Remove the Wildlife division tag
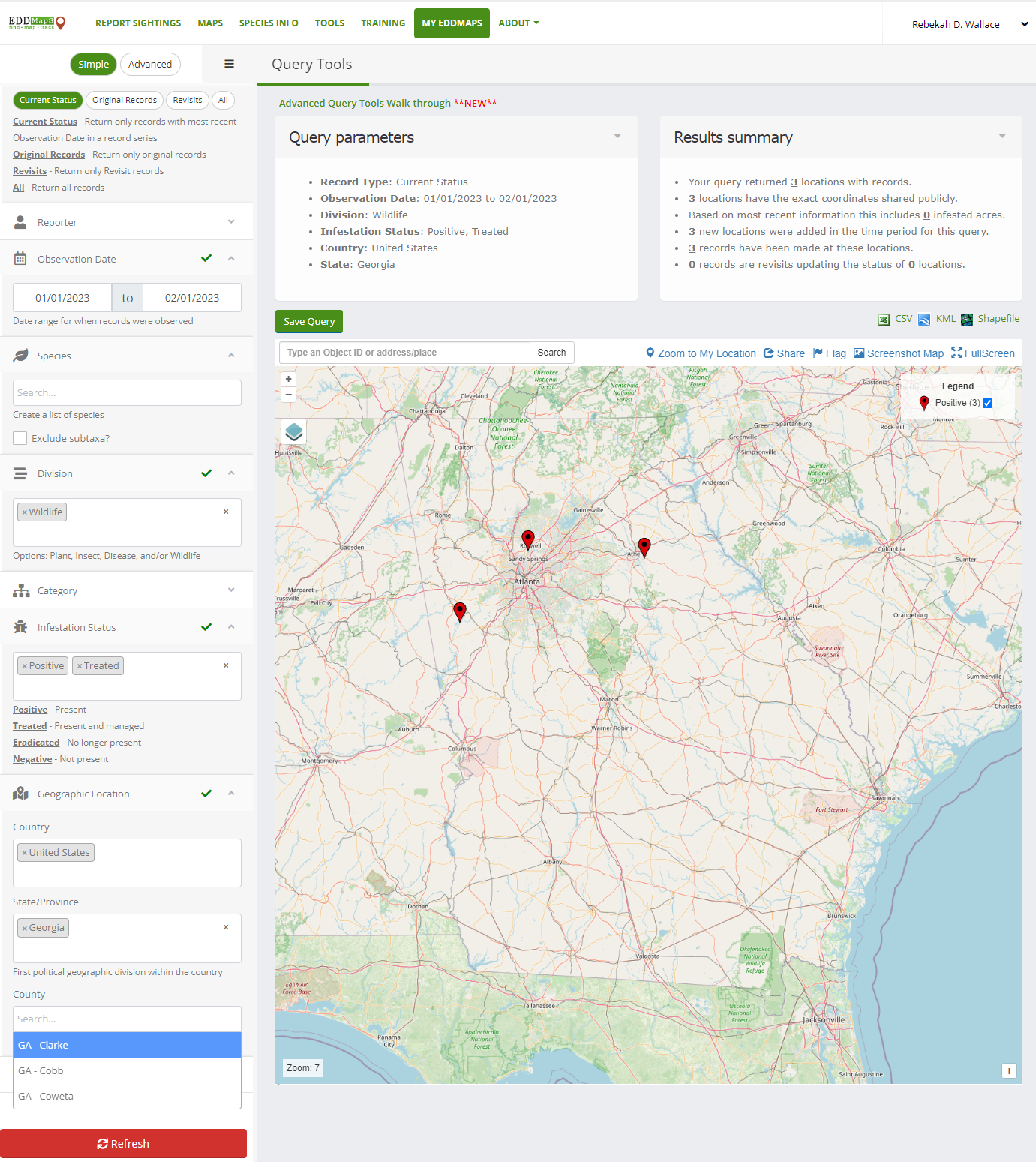The image size is (1036, 1162). coord(25,512)
